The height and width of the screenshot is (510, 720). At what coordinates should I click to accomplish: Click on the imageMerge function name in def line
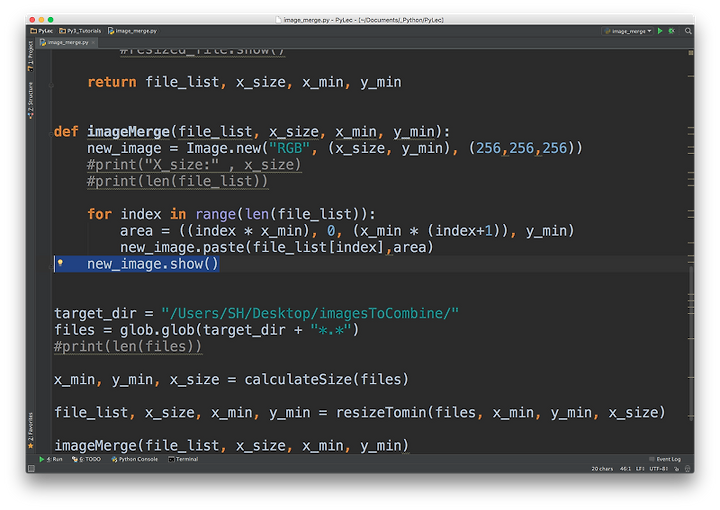point(128,132)
